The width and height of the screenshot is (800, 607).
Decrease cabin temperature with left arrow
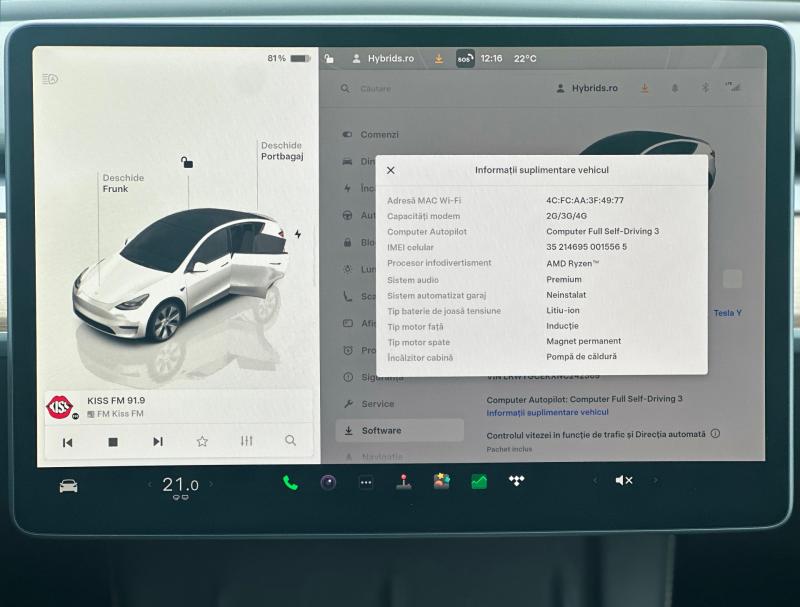pos(149,484)
